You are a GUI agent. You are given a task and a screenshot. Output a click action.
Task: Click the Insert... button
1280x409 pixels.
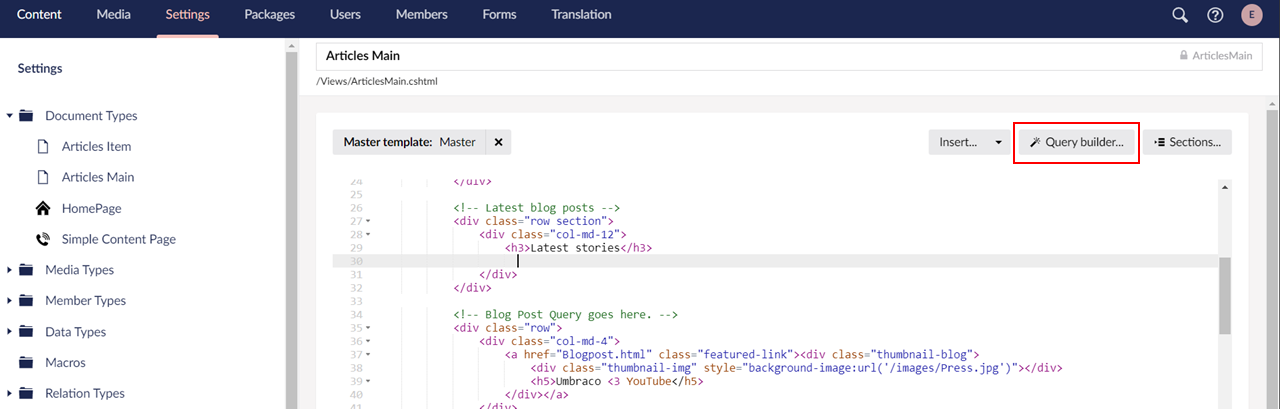click(958, 142)
